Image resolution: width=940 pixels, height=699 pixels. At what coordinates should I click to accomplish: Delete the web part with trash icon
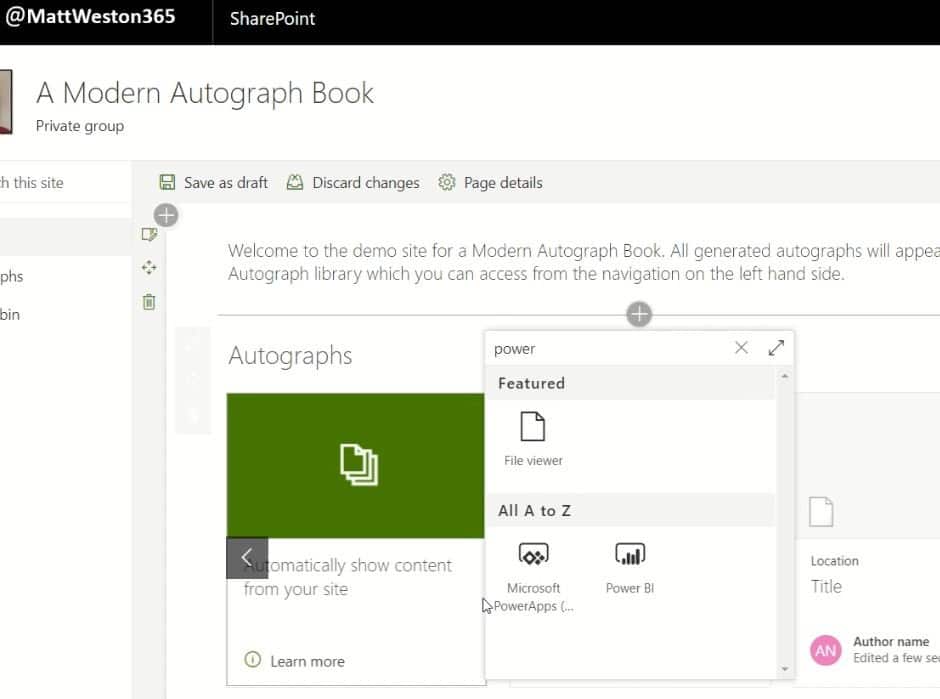[149, 302]
